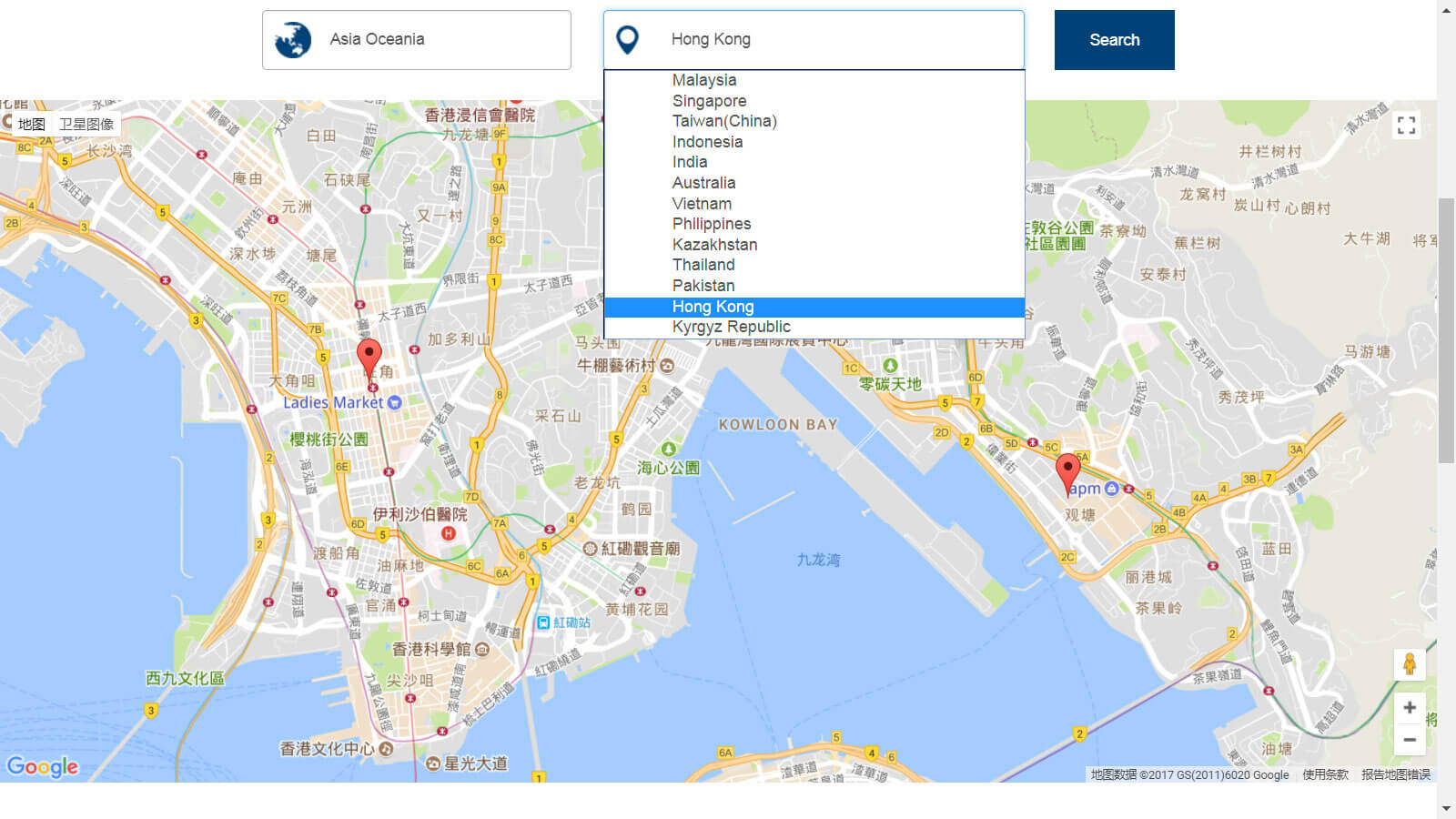Click the 九龙湾 water label
1456x819 pixels.
818,560
